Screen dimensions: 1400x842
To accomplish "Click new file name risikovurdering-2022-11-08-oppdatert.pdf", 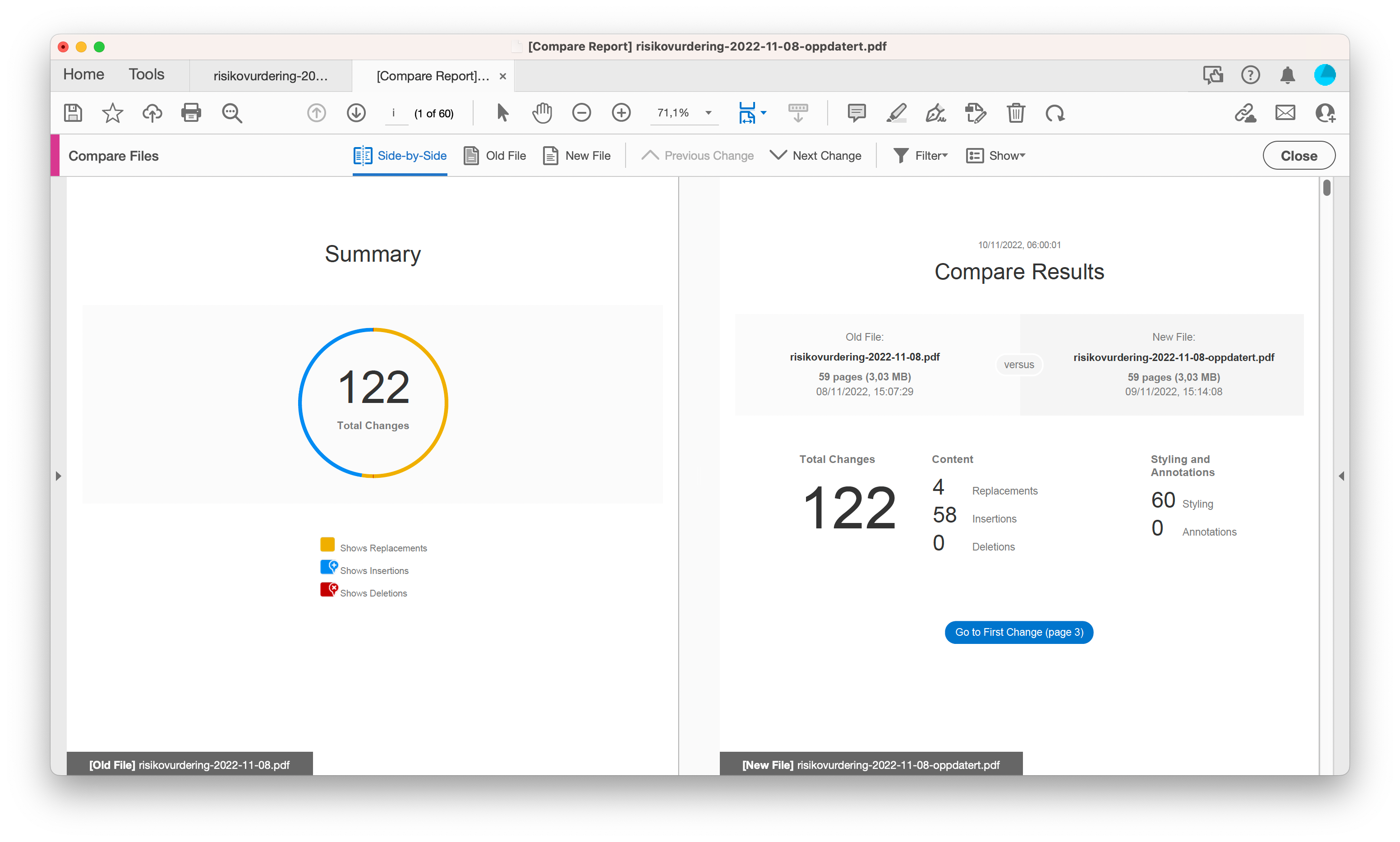I will (x=1173, y=357).
